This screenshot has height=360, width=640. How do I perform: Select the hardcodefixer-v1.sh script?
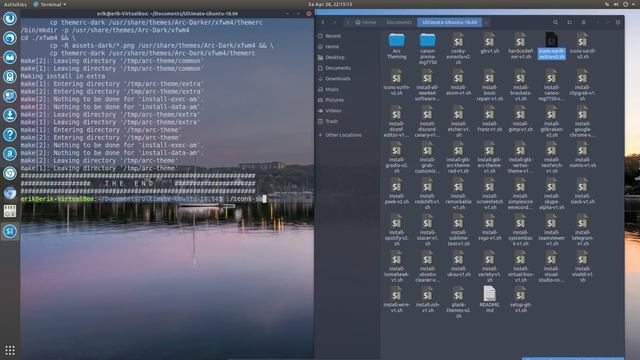520,47
